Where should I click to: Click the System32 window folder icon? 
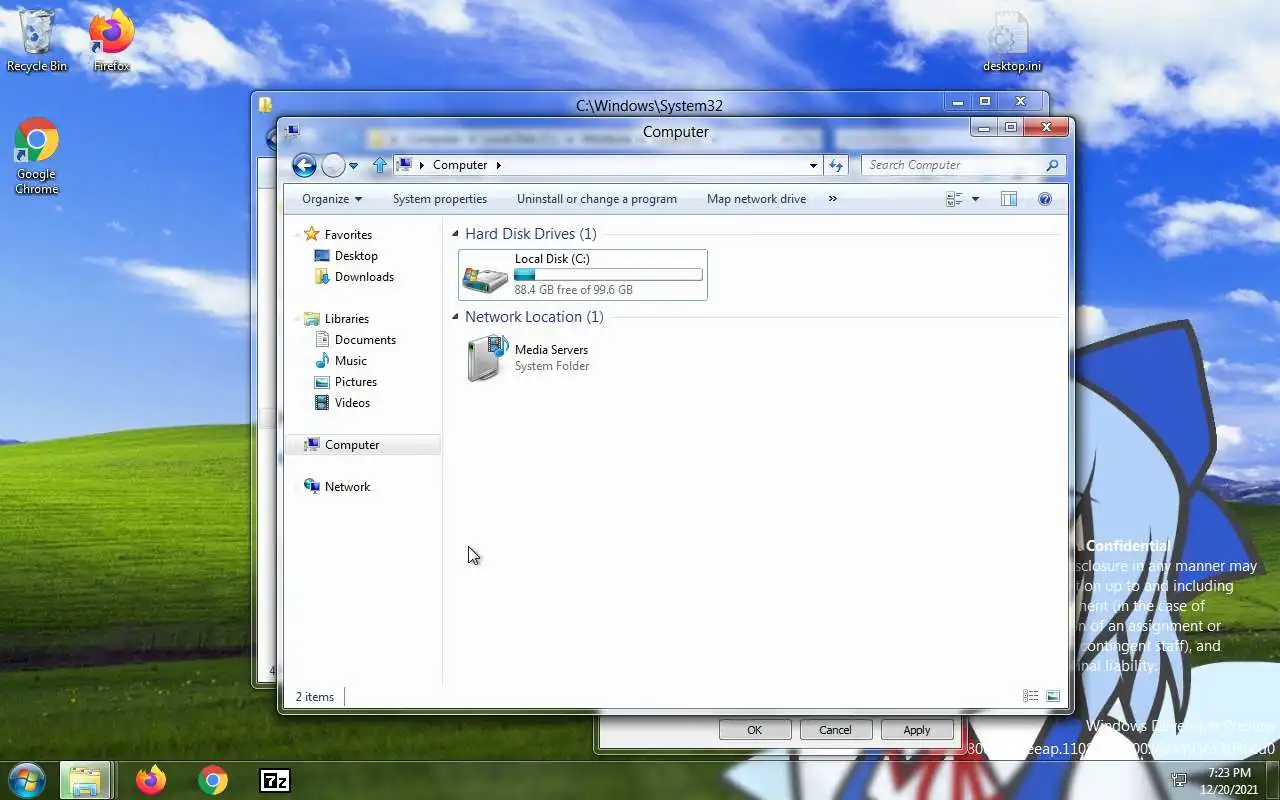click(x=265, y=104)
